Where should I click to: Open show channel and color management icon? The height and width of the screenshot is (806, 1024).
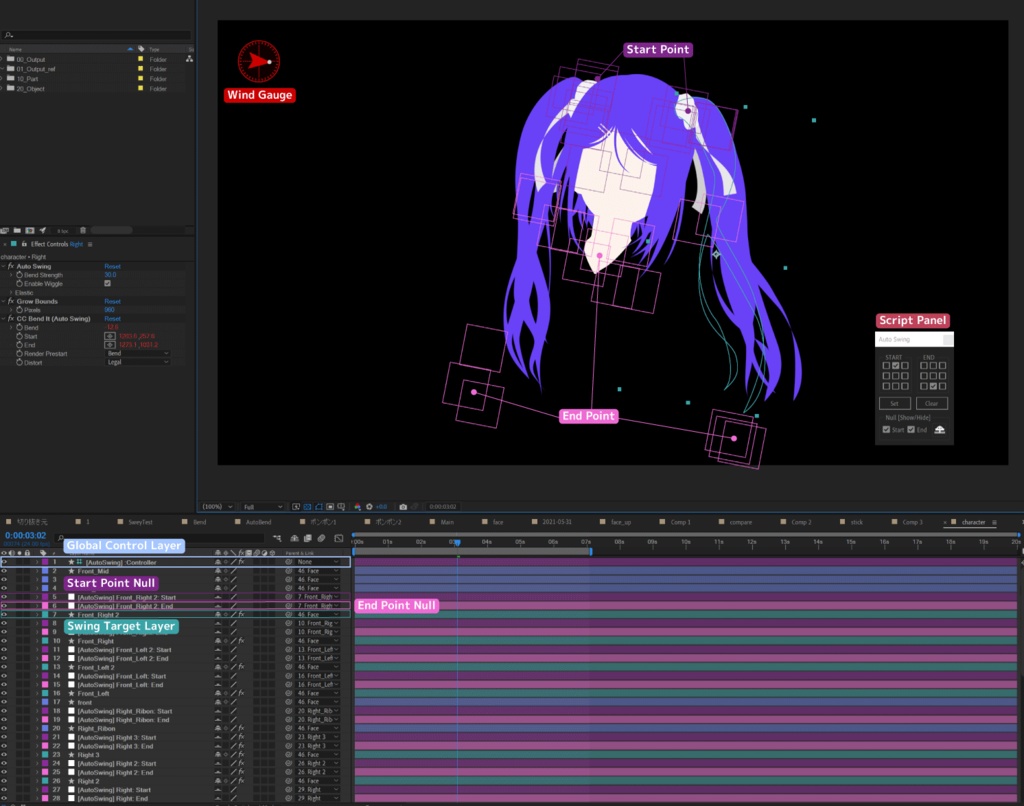tap(357, 506)
